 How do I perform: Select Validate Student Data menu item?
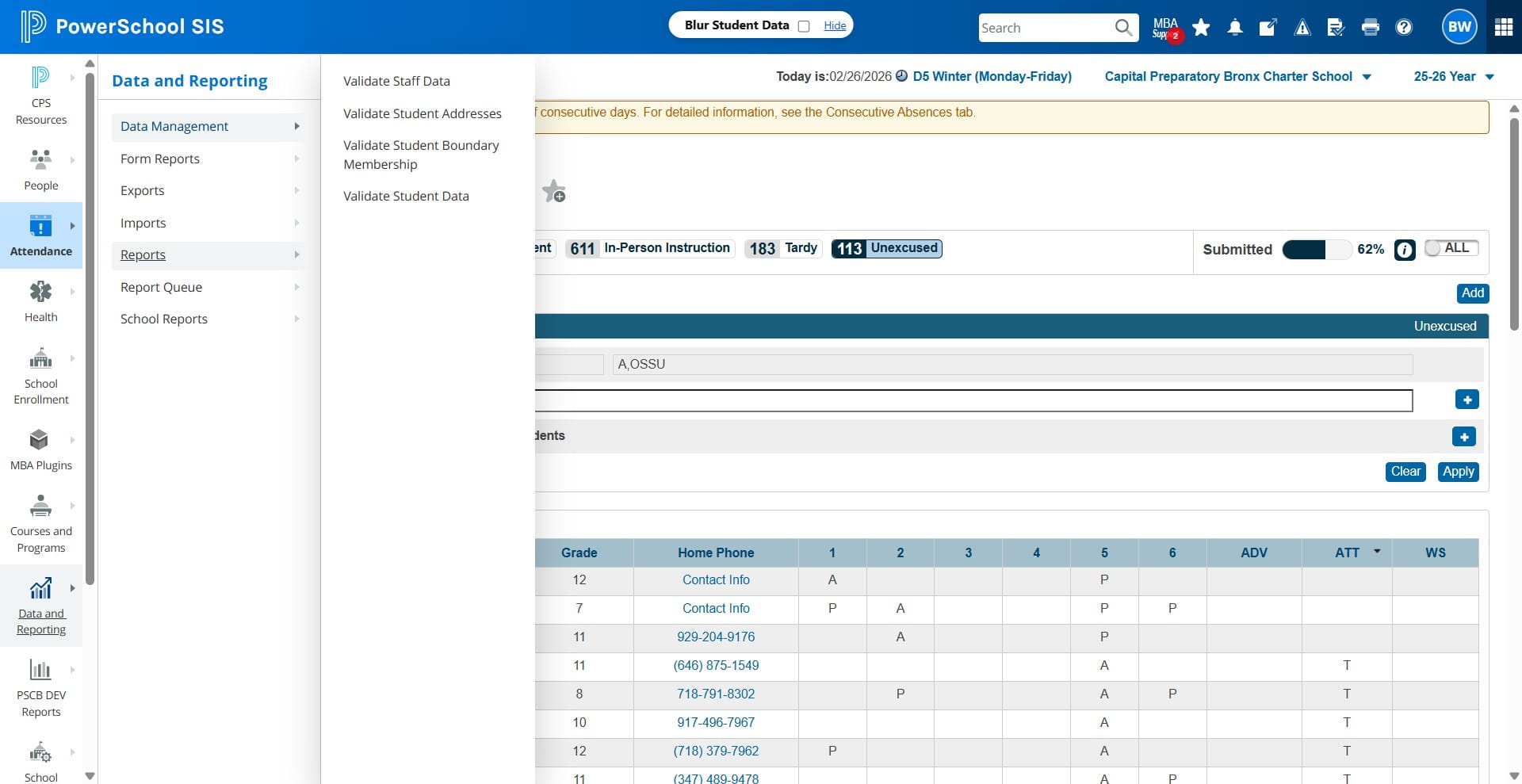click(406, 196)
